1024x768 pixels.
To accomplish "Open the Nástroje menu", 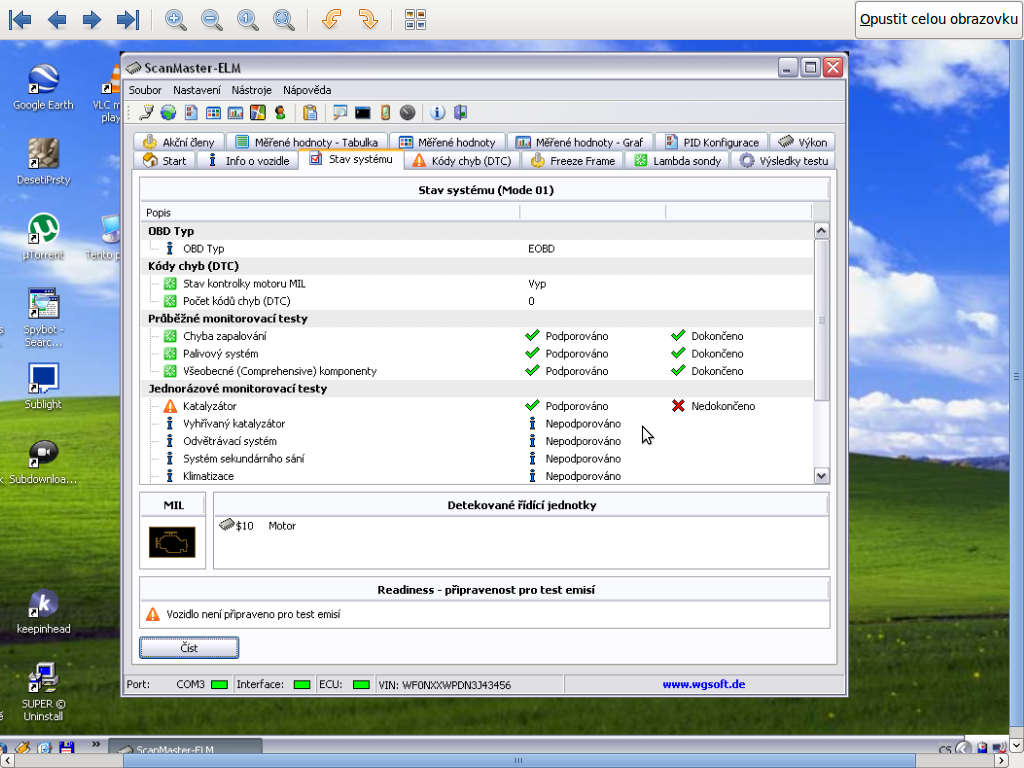I will (x=251, y=90).
